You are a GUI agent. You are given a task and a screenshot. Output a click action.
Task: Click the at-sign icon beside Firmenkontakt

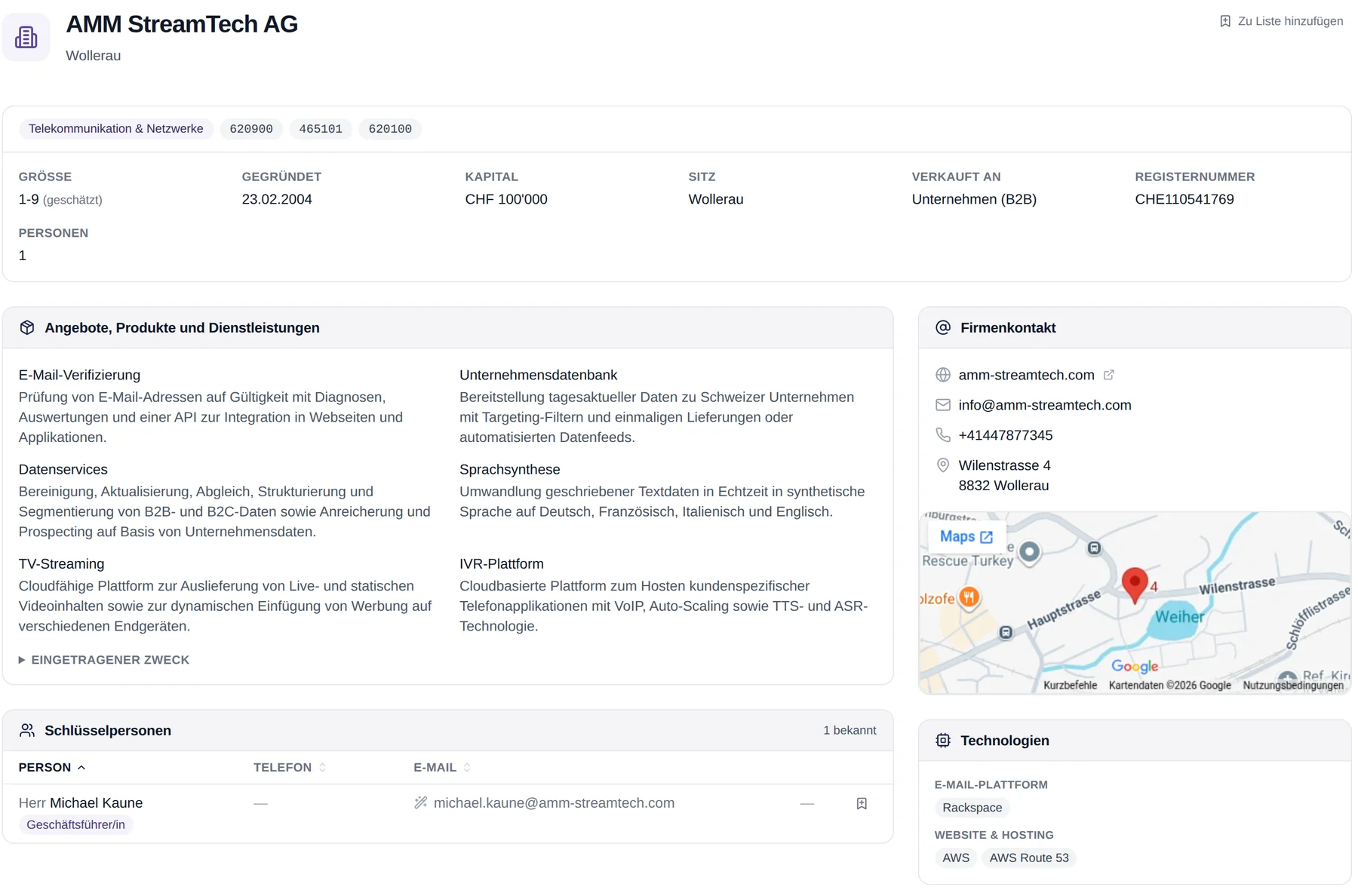coord(943,327)
